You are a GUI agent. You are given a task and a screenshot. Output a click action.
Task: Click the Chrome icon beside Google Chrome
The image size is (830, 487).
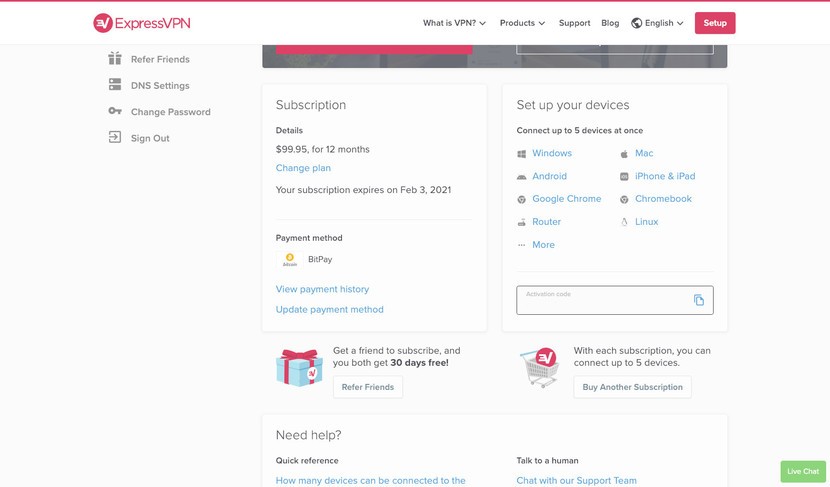(521, 200)
